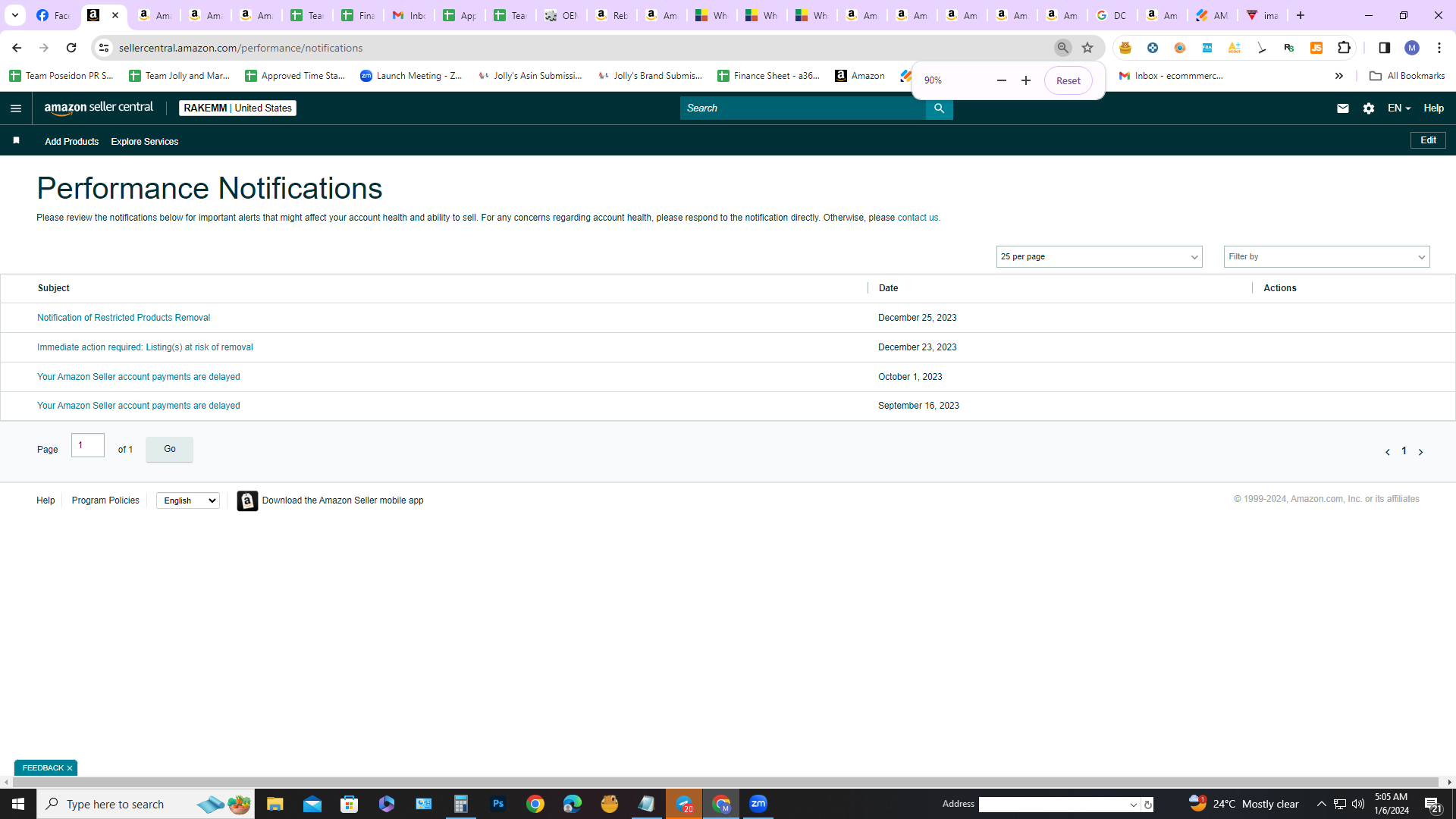
Task: Click the Amazon Seller mobile app icon
Action: [x=247, y=500]
